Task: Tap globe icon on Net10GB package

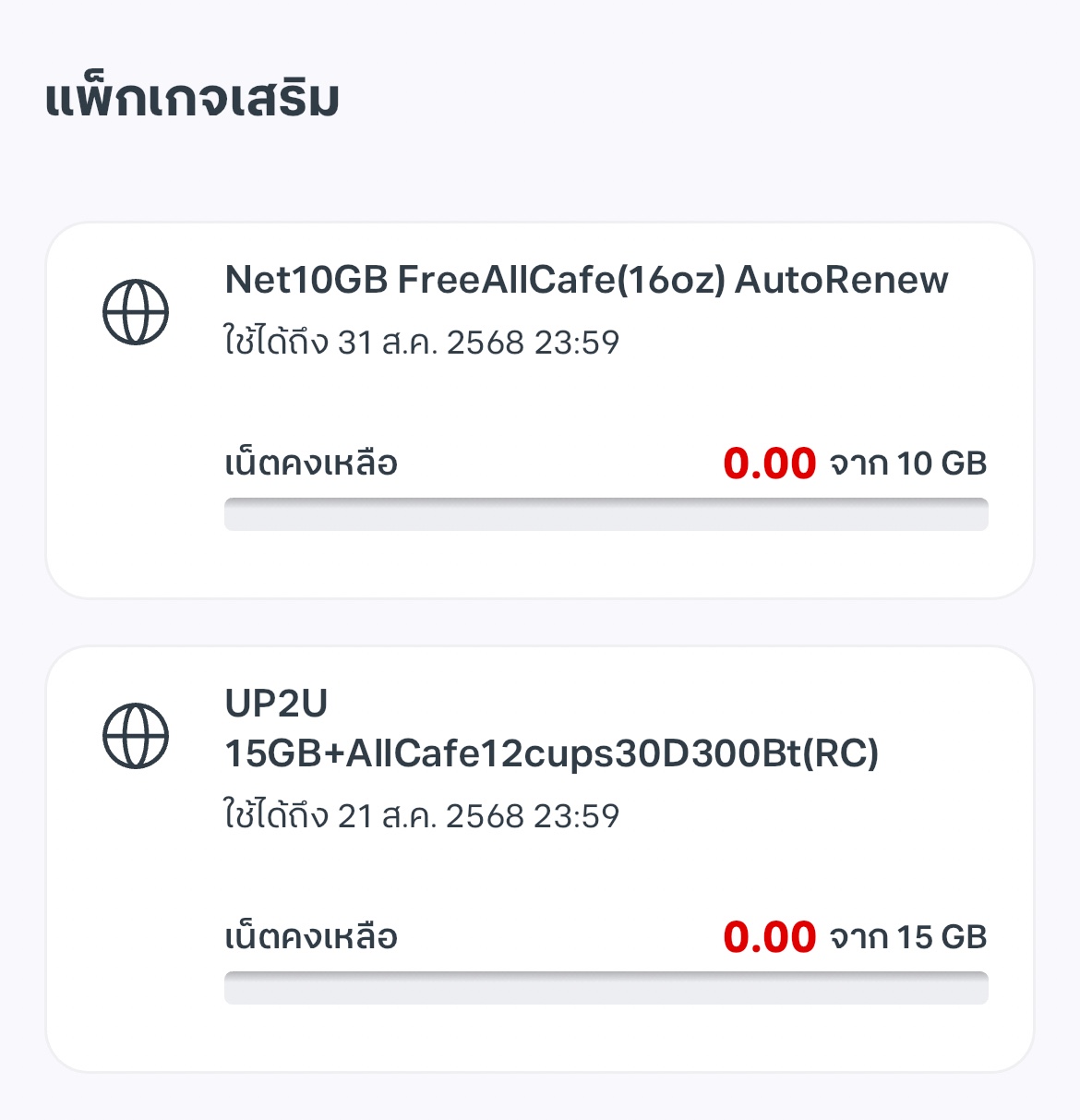Action: pos(136,312)
